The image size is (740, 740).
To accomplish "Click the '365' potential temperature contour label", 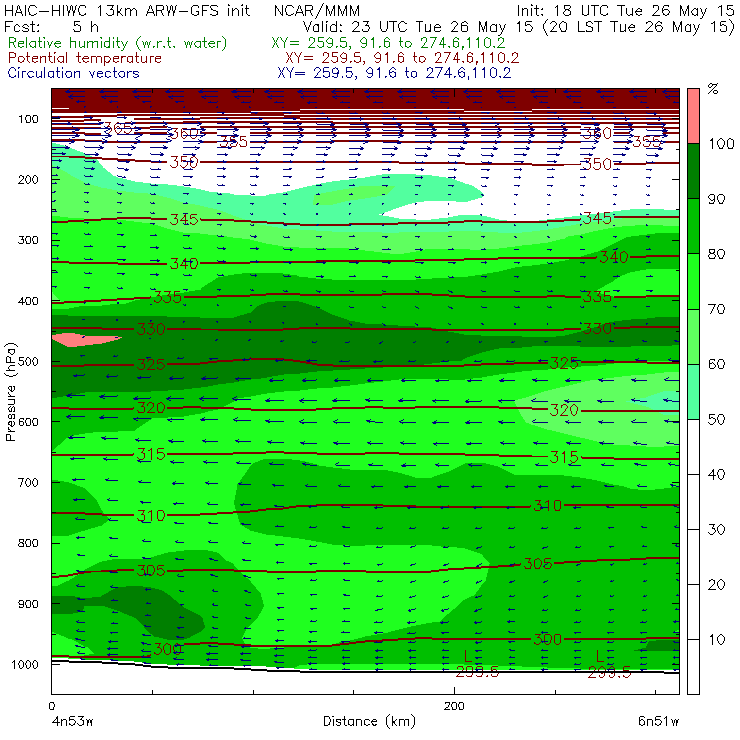I will point(118,128).
